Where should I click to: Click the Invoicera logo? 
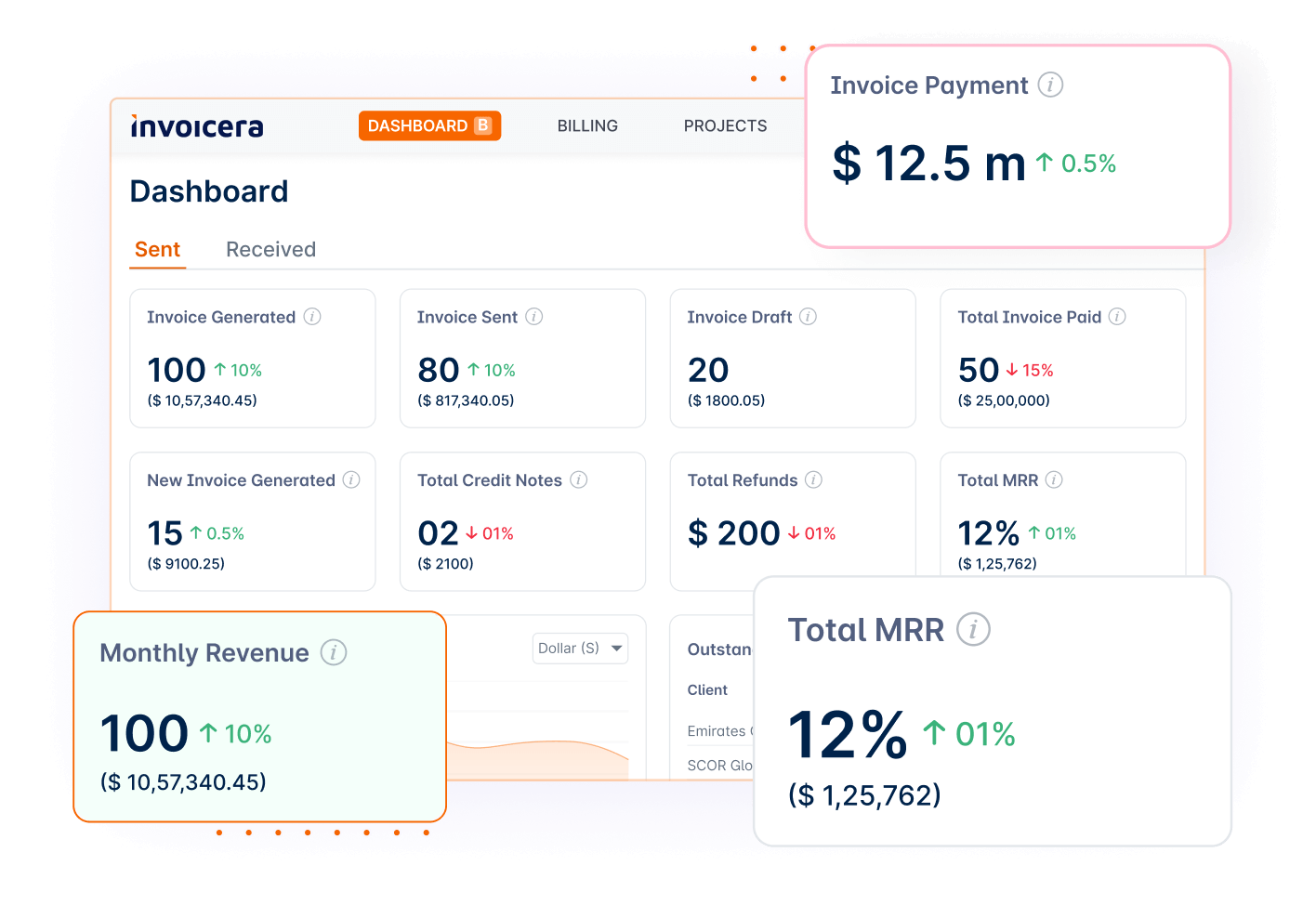197,126
